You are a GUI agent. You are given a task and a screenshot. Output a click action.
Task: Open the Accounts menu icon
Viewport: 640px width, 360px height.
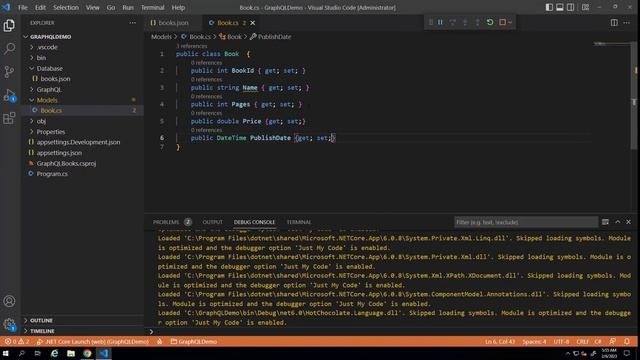click(x=9, y=301)
